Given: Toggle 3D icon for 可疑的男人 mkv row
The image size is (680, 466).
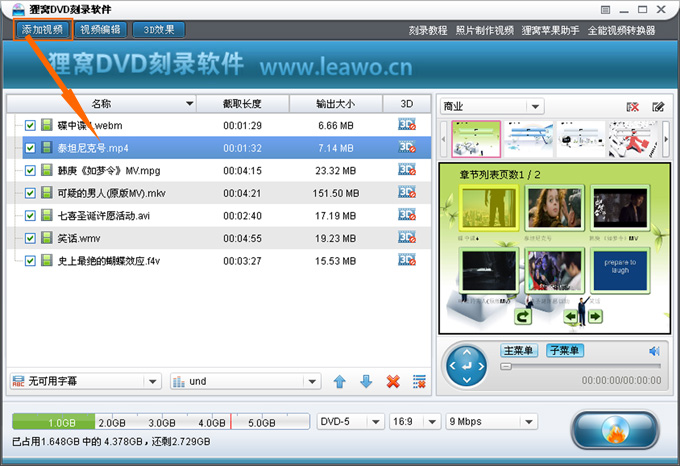Looking at the screenshot, I should pyautogui.click(x=407, y=192).
